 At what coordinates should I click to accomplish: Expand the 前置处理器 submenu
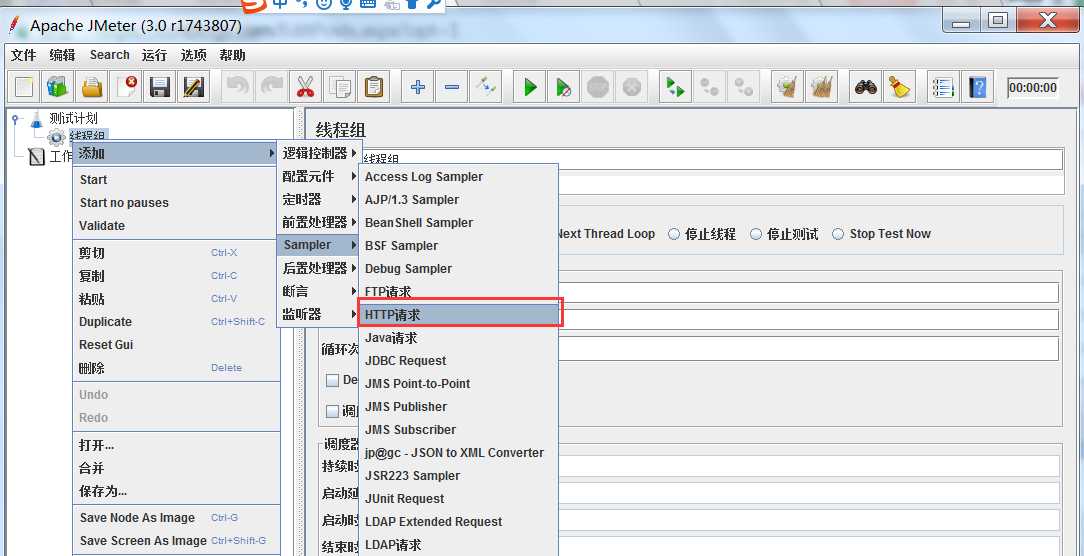pyautogui.click(x=318, y=222)
